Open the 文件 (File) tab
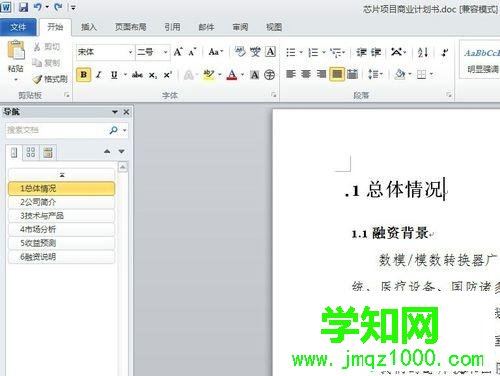The image size is (500, 376). 18,27
